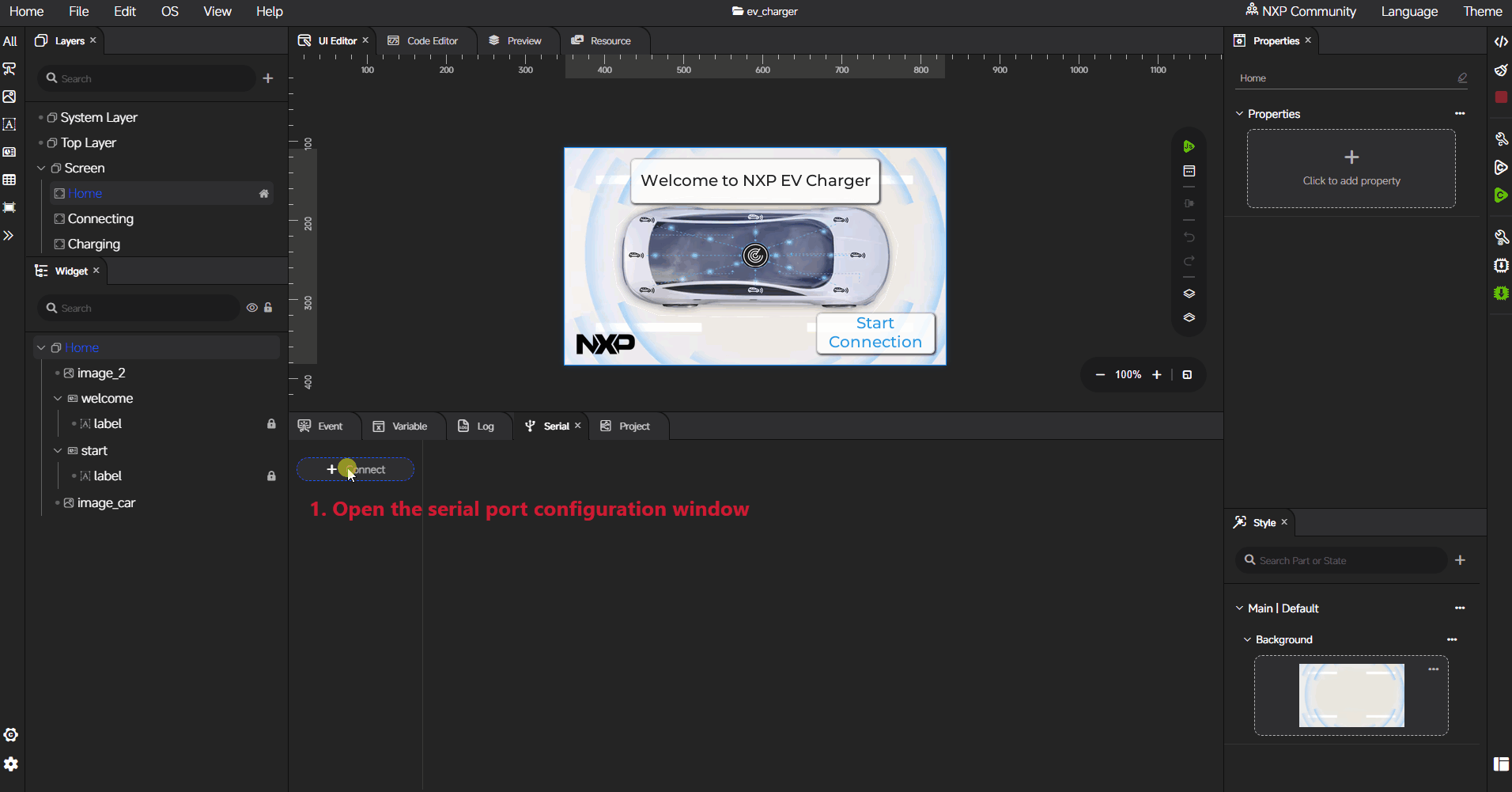Open the Event tab
This screenshot has width=1512, height=792.
pyautogui.click(x=321, y=426)
